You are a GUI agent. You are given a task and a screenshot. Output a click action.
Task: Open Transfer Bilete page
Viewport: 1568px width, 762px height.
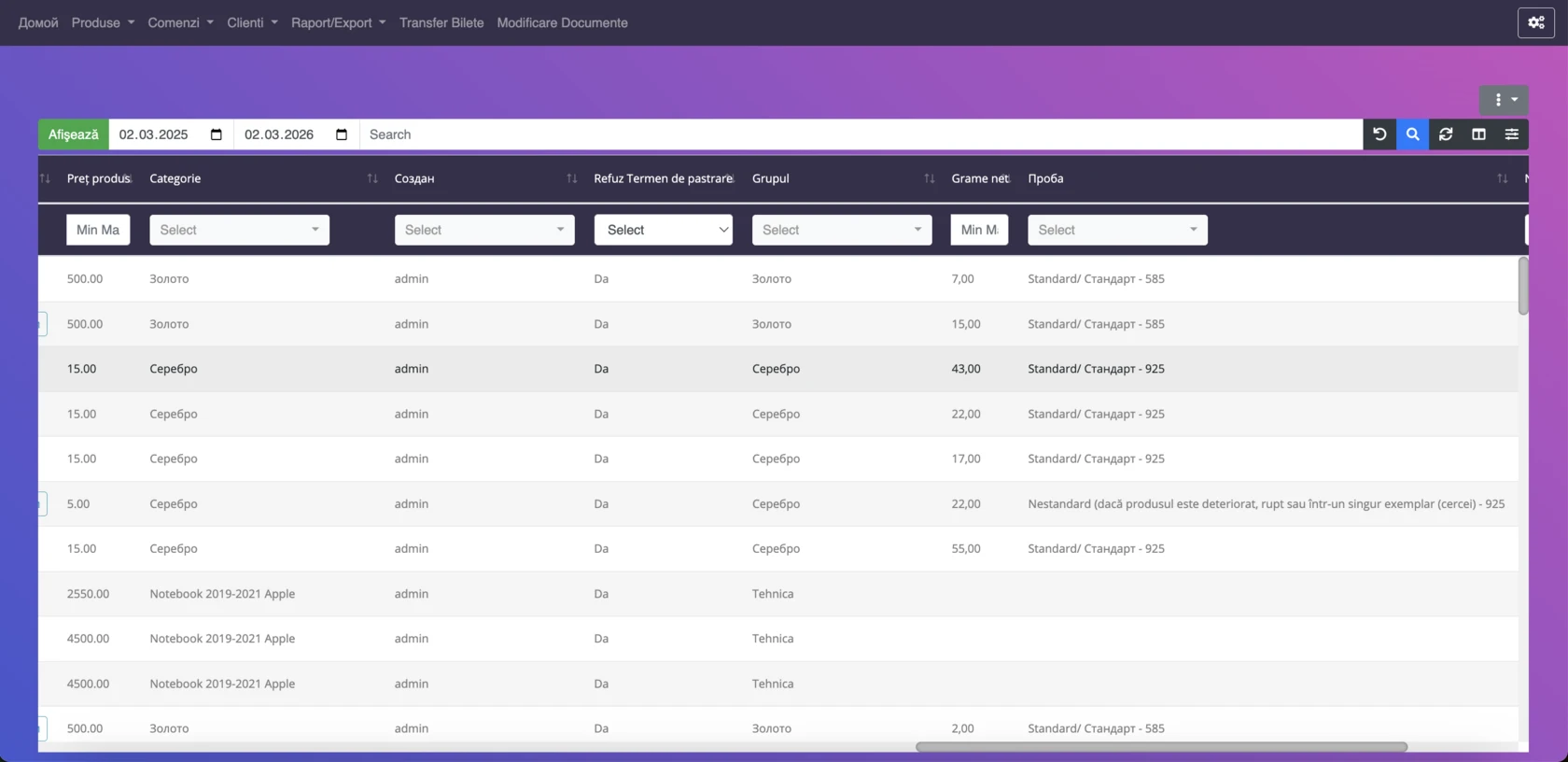coord(441,22)
